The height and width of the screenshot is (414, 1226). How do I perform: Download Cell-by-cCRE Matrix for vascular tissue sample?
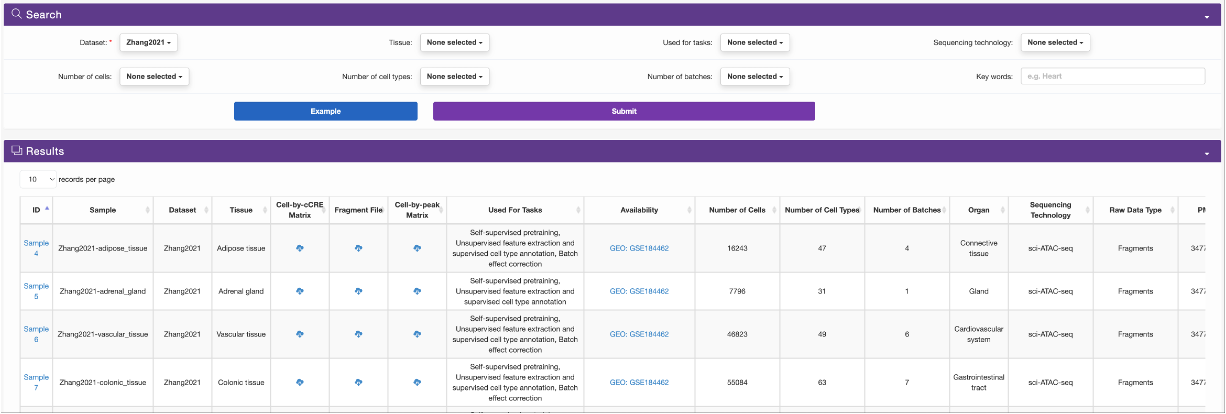(299, 334)
